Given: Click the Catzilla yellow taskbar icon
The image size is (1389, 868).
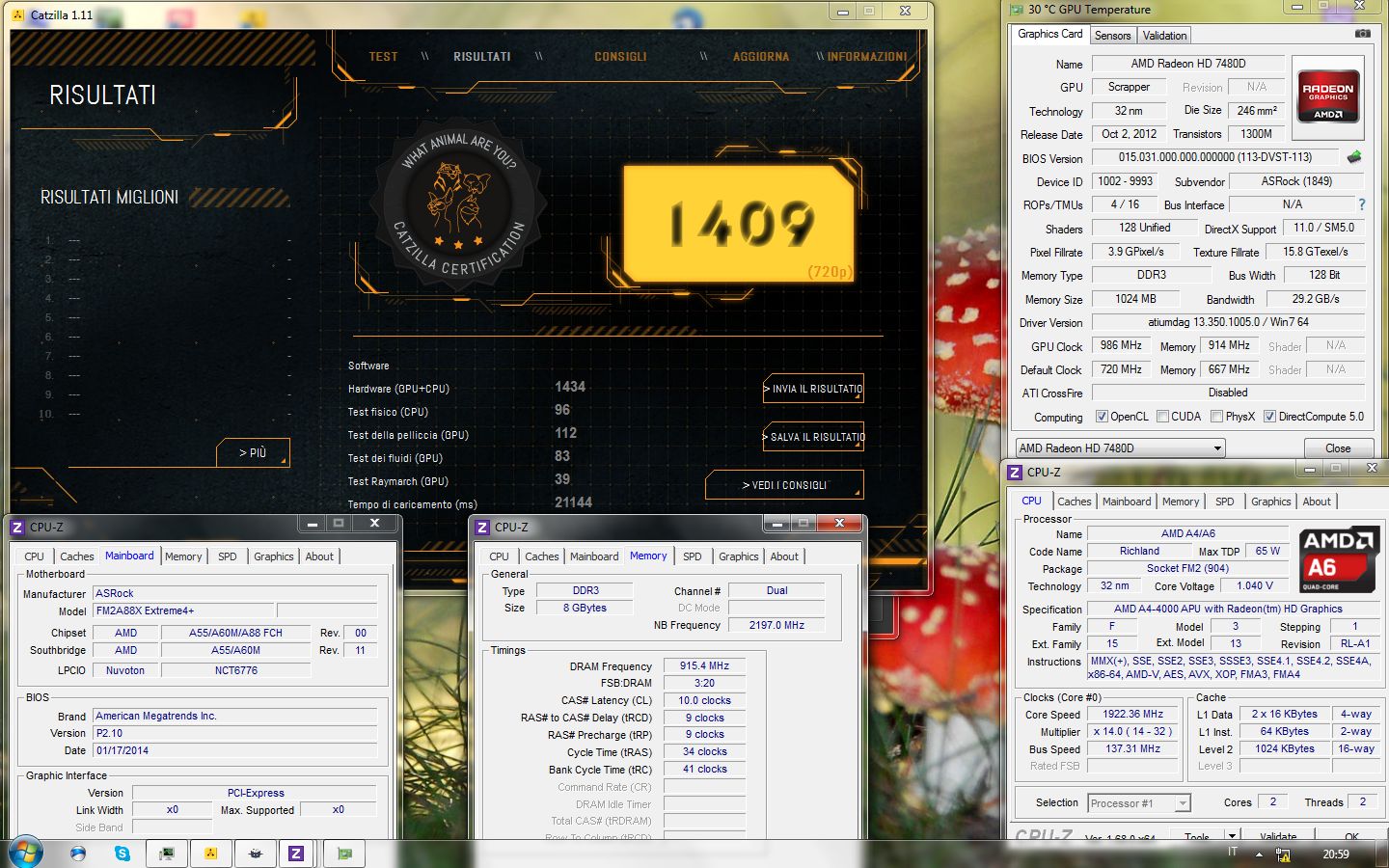Looking at the screenshot, I should 210,853.
